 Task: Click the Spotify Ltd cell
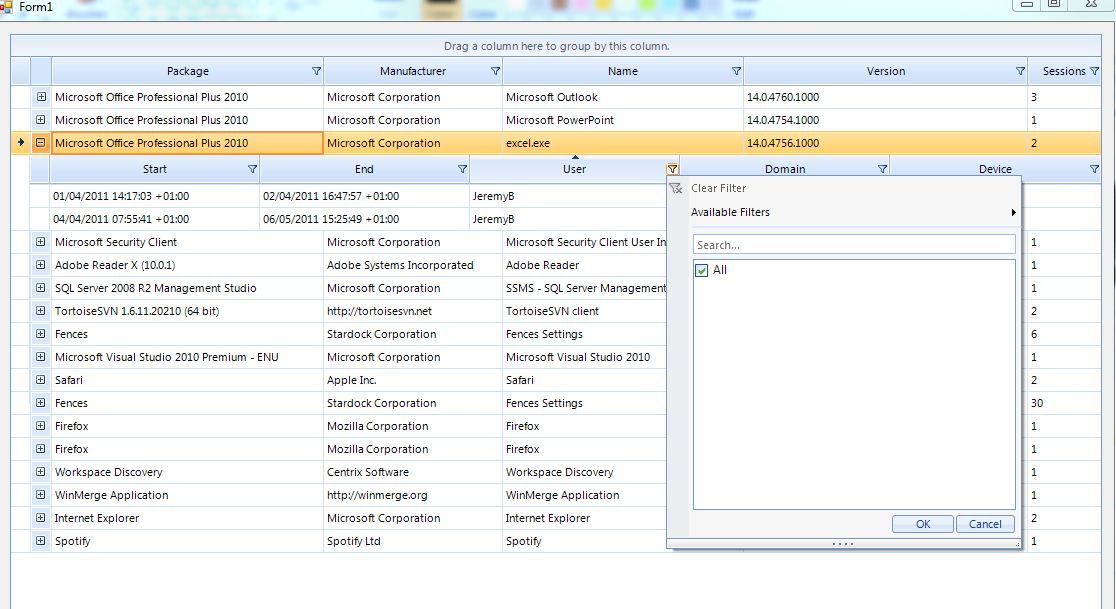(x=413, y=541)
